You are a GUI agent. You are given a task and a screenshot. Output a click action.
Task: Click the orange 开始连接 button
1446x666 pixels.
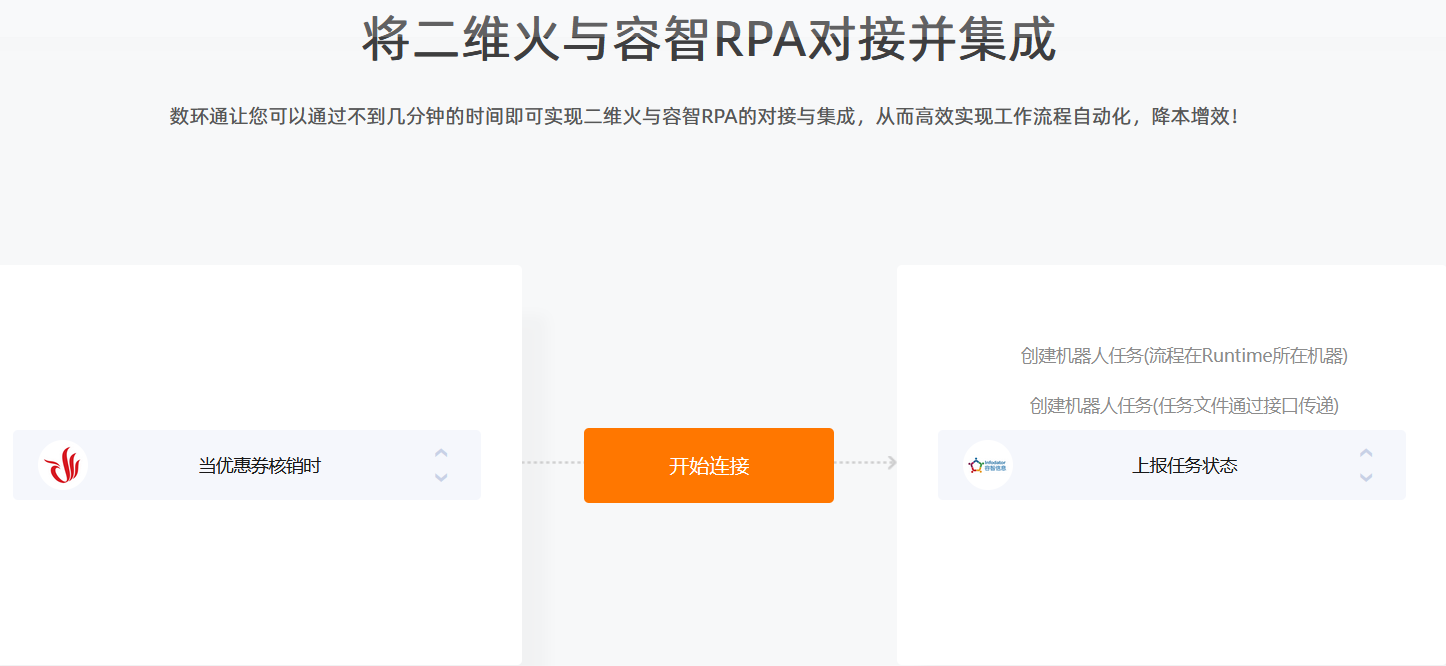tap(709, 465)
